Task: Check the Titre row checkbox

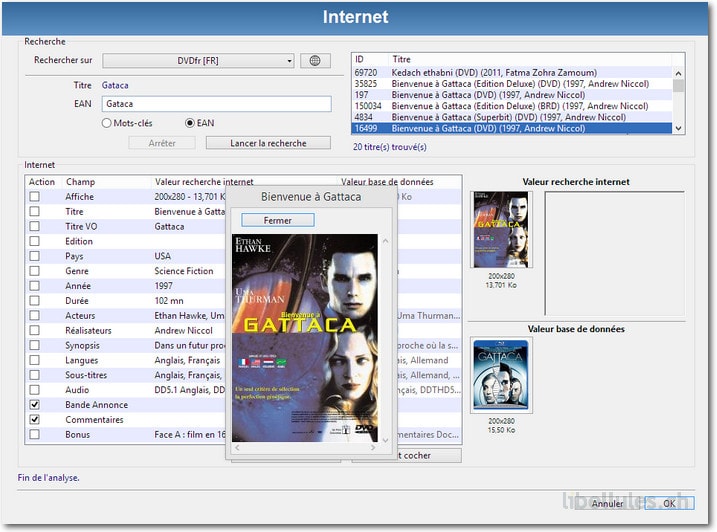Action: (x=34, y=211)
